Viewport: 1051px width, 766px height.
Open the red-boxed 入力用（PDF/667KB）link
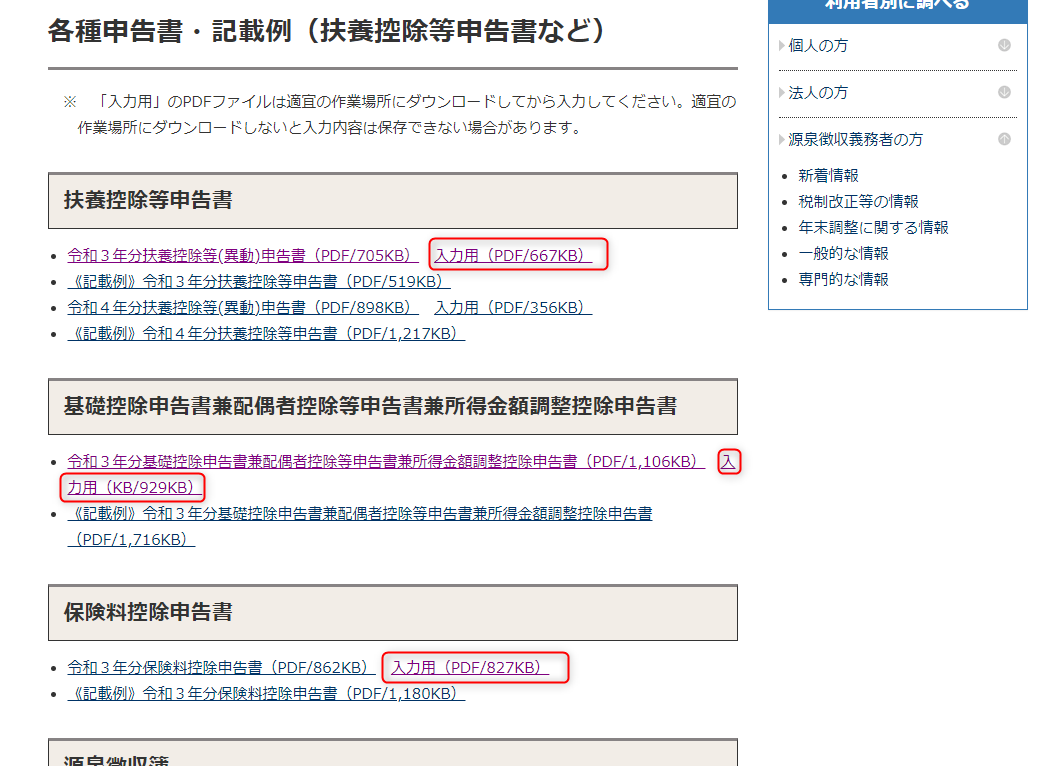(512, 255)
